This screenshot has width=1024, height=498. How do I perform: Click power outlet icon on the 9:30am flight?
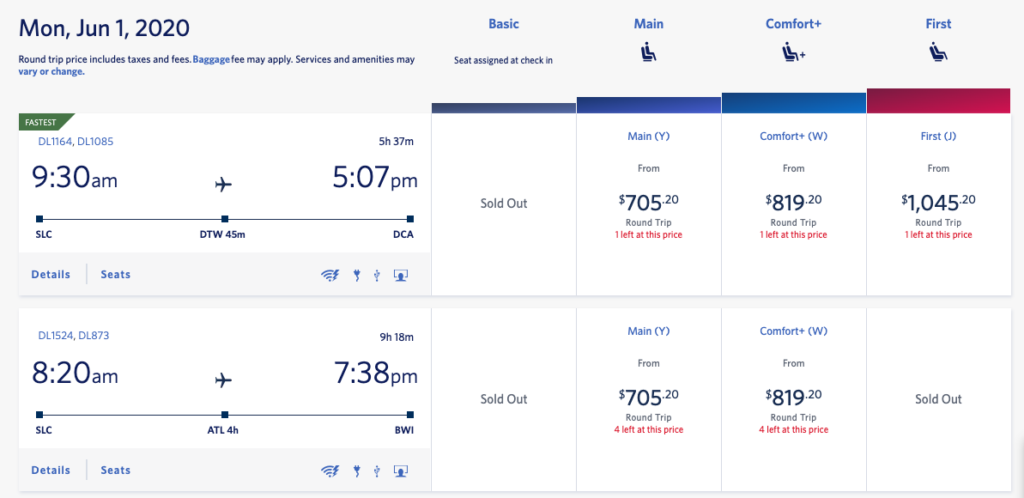(356, 275)
